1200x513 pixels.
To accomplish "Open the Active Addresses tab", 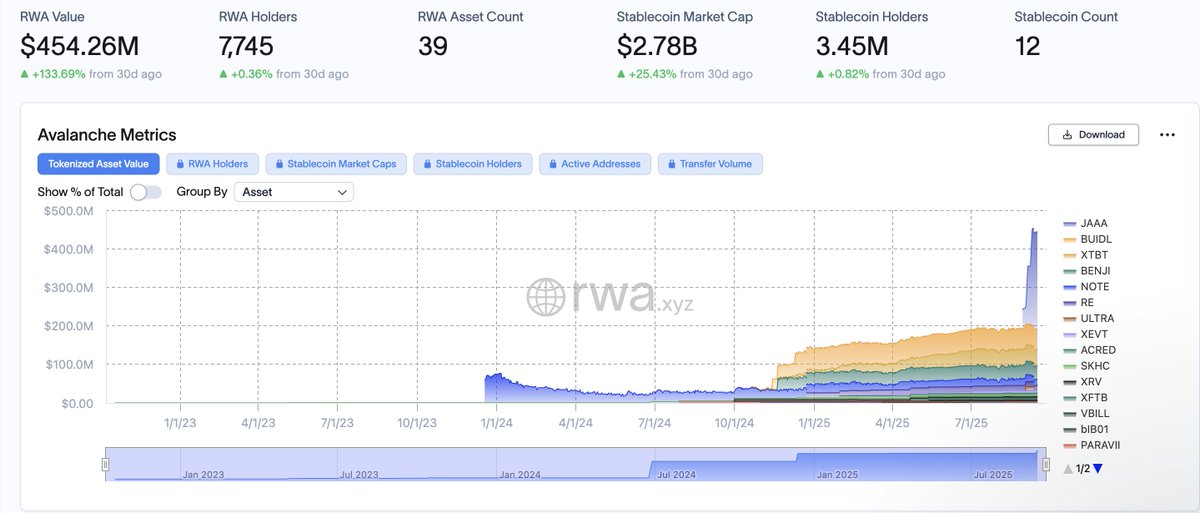I will tap(595, 164).
